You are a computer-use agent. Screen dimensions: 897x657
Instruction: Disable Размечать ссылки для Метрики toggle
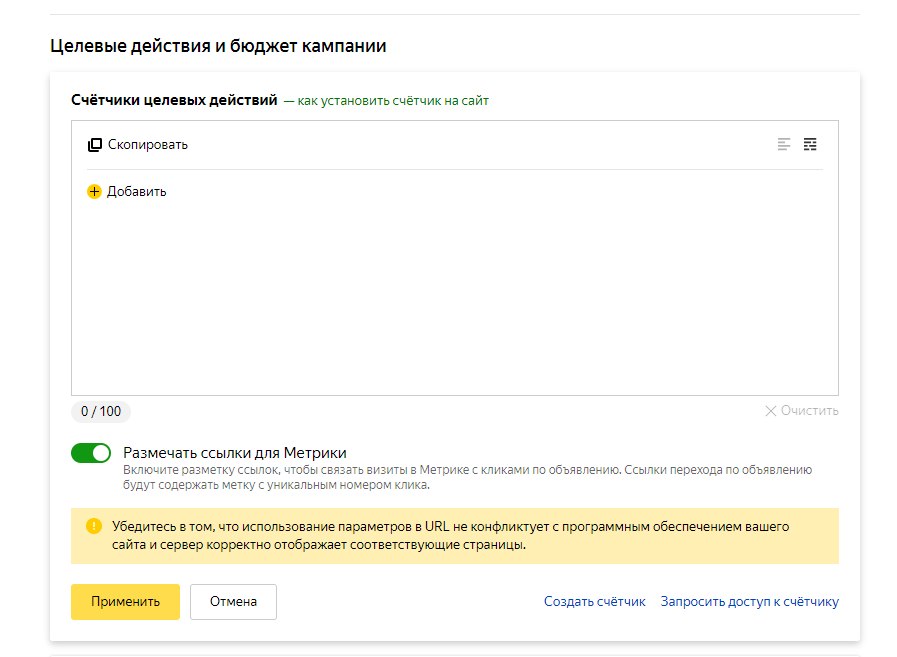91,453
